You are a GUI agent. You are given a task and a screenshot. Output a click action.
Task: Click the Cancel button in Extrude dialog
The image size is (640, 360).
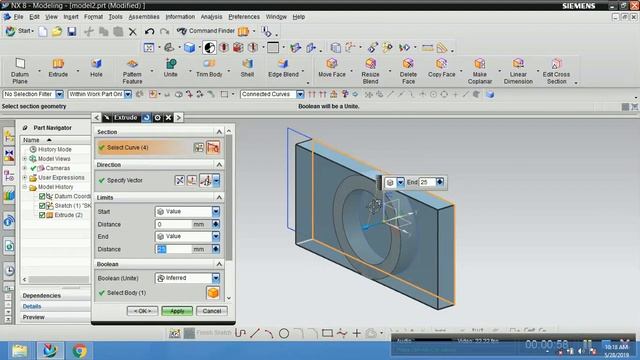[211, 311]
